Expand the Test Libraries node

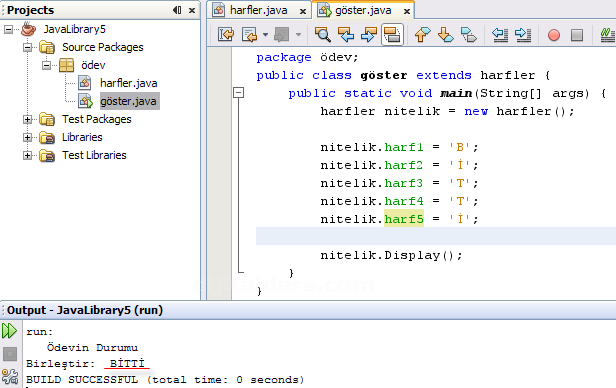pyautogui.click(x=27, y=156)
